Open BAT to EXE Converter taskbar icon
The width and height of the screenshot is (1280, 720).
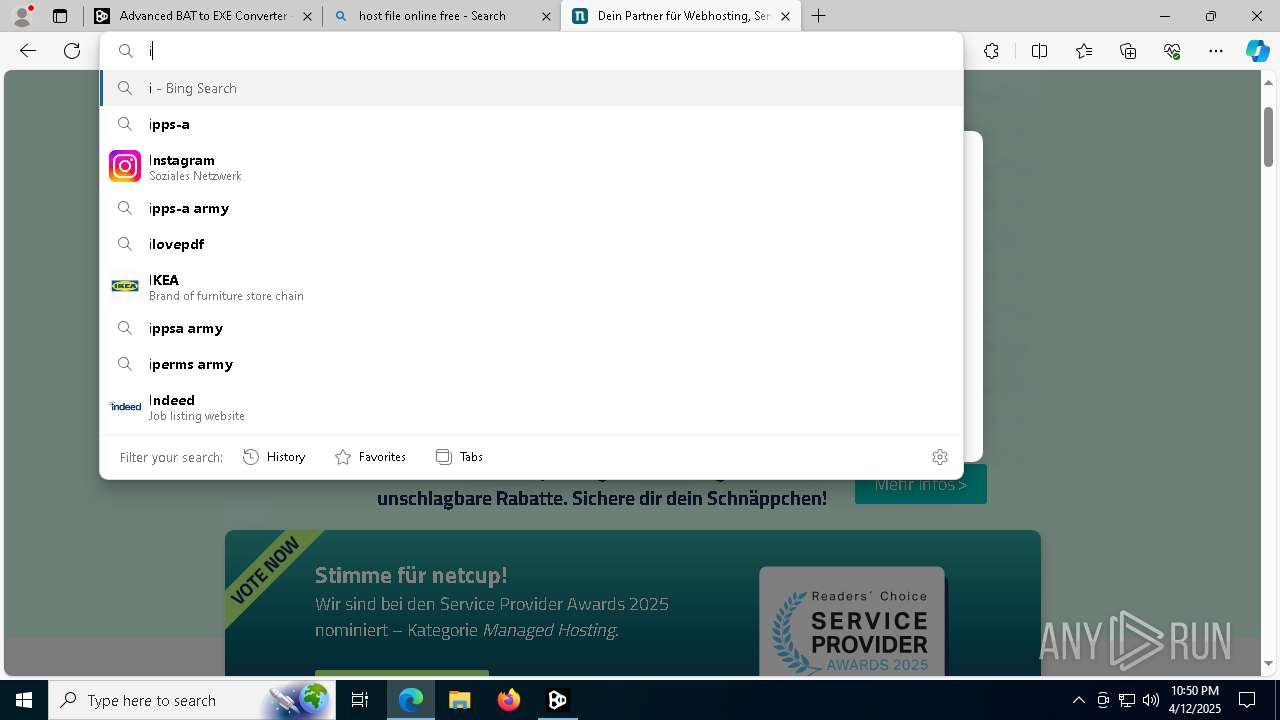[557, 700]
